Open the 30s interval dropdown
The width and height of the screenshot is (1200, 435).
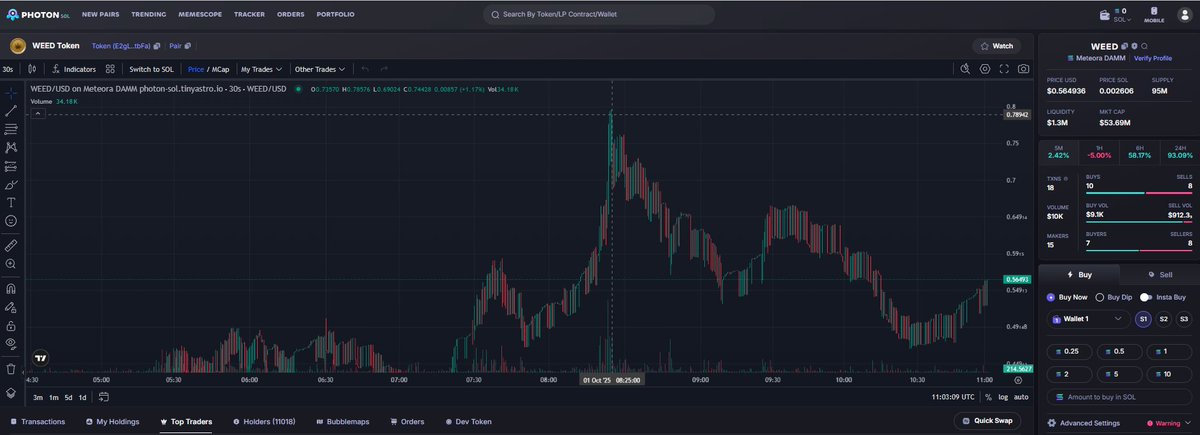pyautogui.click(x=9, y=69)
